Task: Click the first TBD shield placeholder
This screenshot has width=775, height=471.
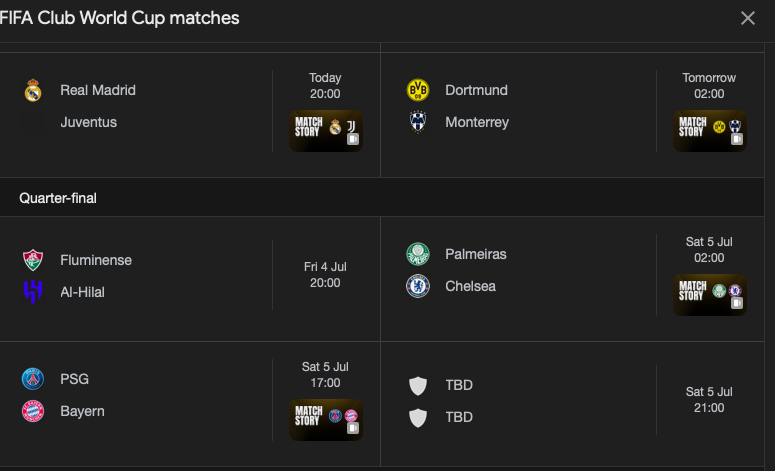Action: coord(418,385)
